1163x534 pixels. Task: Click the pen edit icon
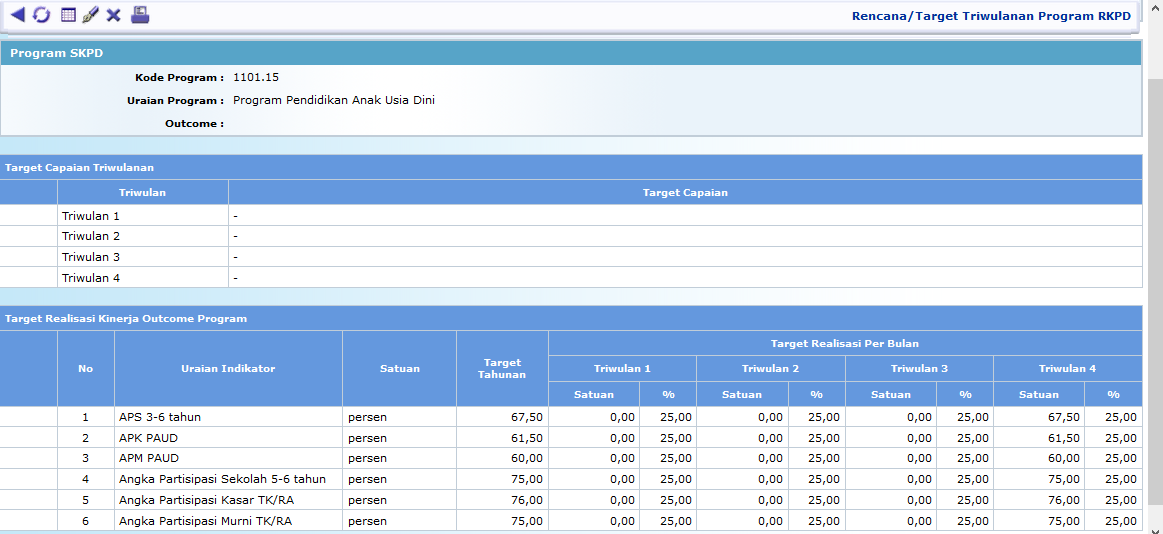pos(90,15)
